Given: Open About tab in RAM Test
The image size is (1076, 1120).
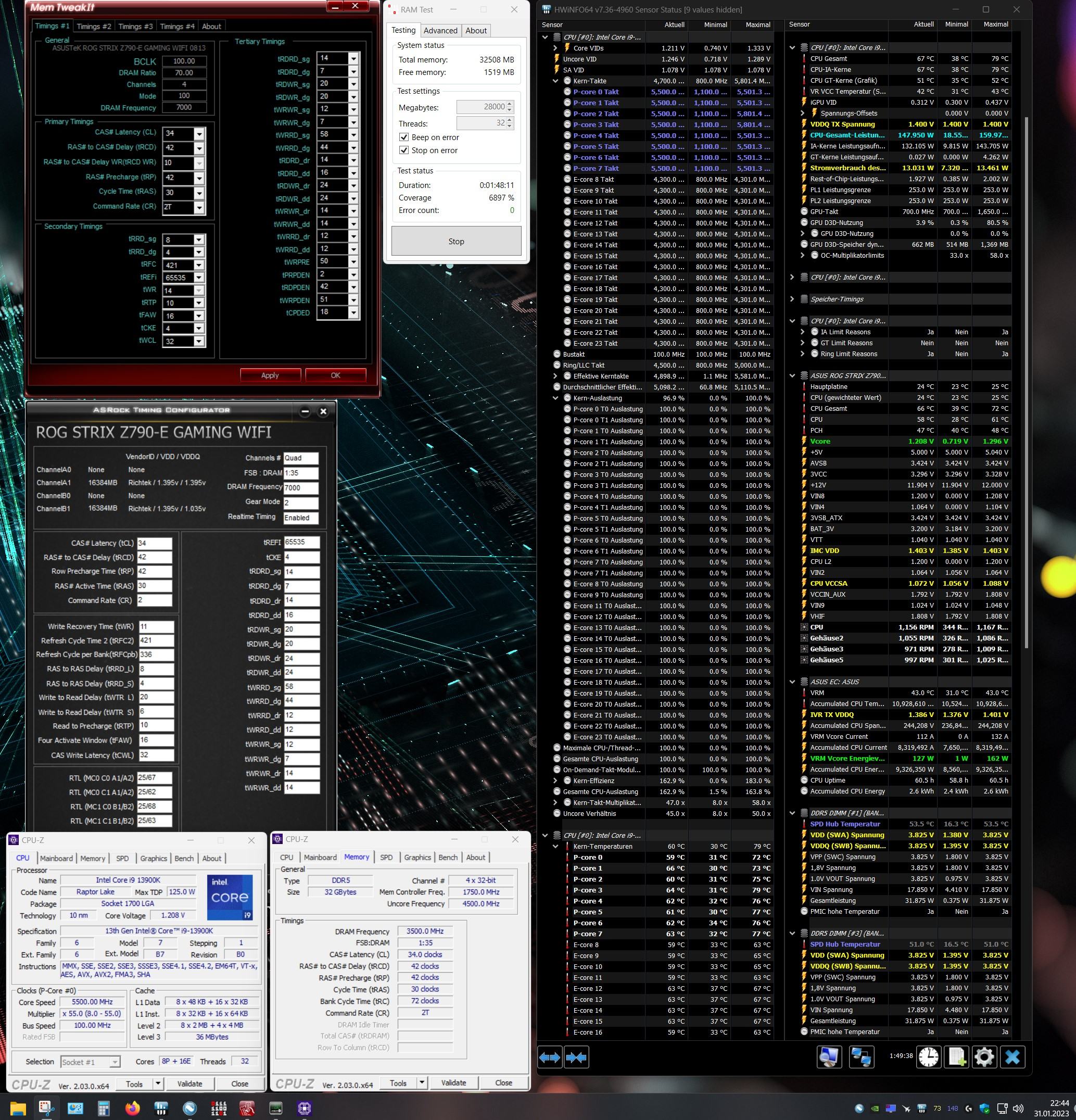Looking at the screenshot, I should pyautogui.click(x=476, y=31).
